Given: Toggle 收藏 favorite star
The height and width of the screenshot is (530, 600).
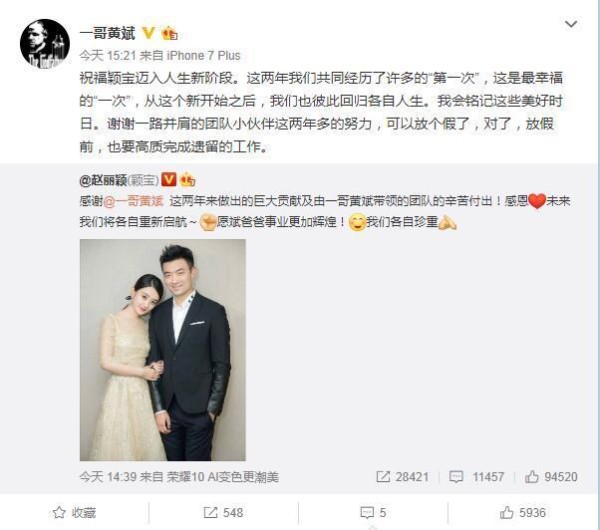Looking at the screenshot, I should click(x=74, y=513).
